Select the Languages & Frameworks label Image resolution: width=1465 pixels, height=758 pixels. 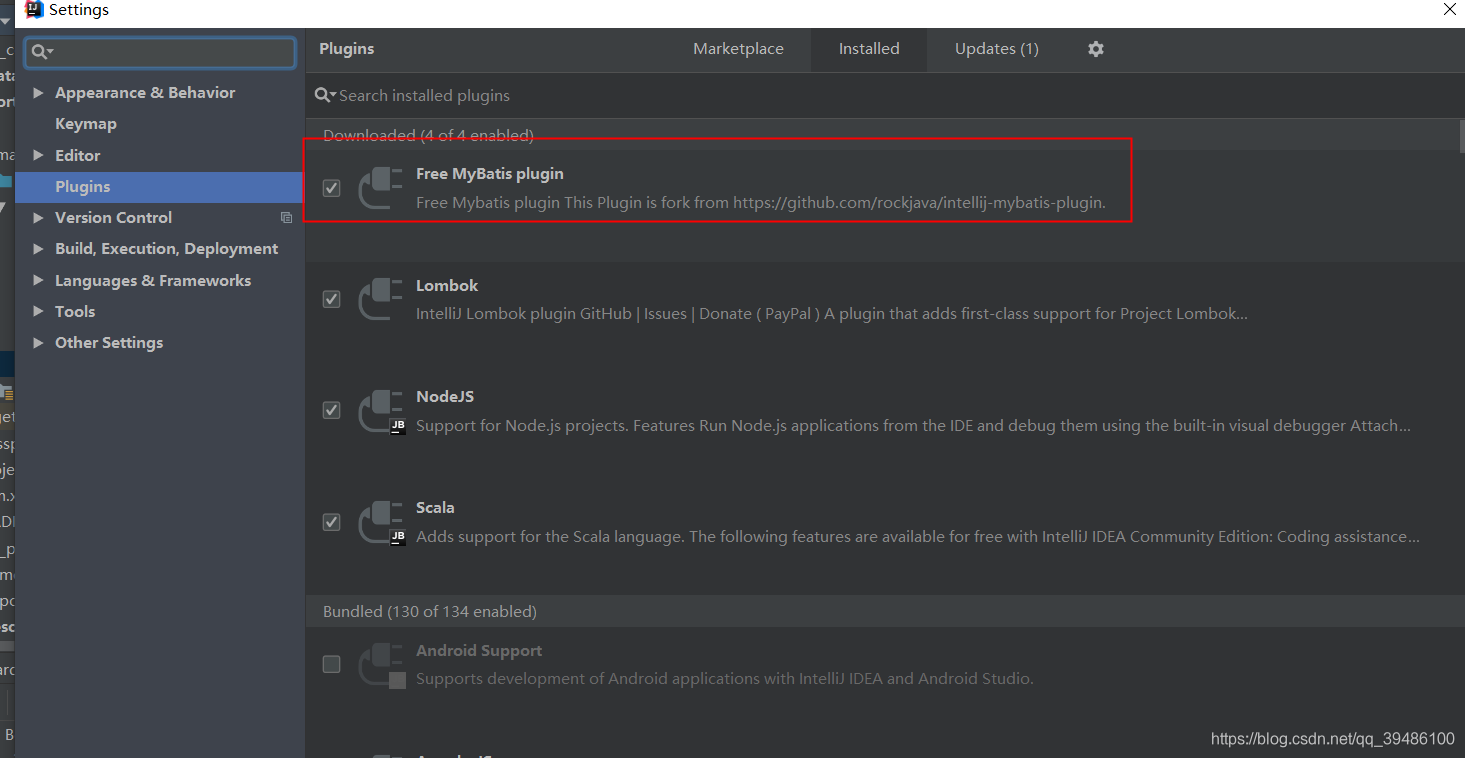coord(153,280)
